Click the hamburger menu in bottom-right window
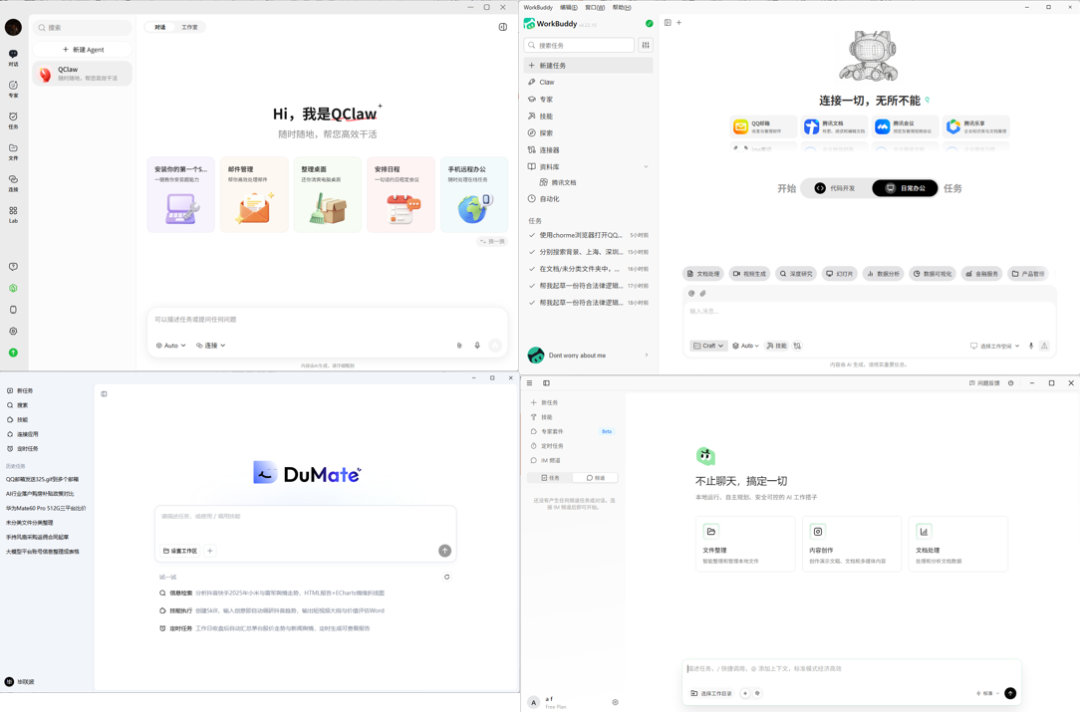Viewport: 1080px width, 712px height. point(530,383)
